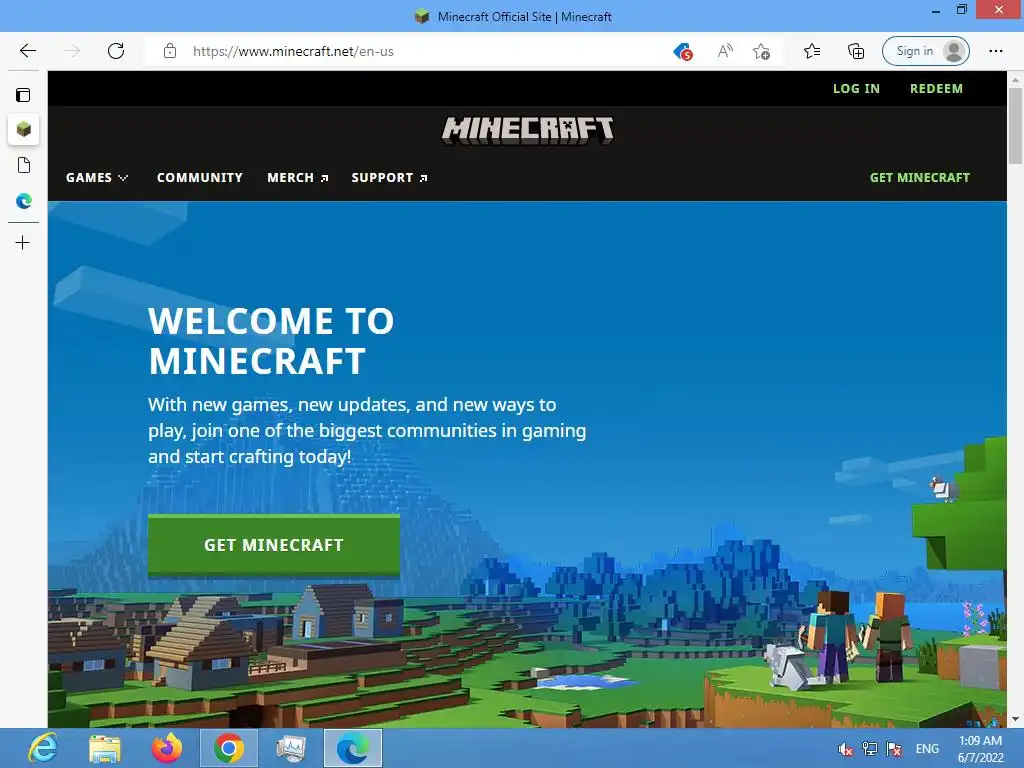Open the REDEEM link
The height and width of the screenshot is (768, 1024).
936,89
